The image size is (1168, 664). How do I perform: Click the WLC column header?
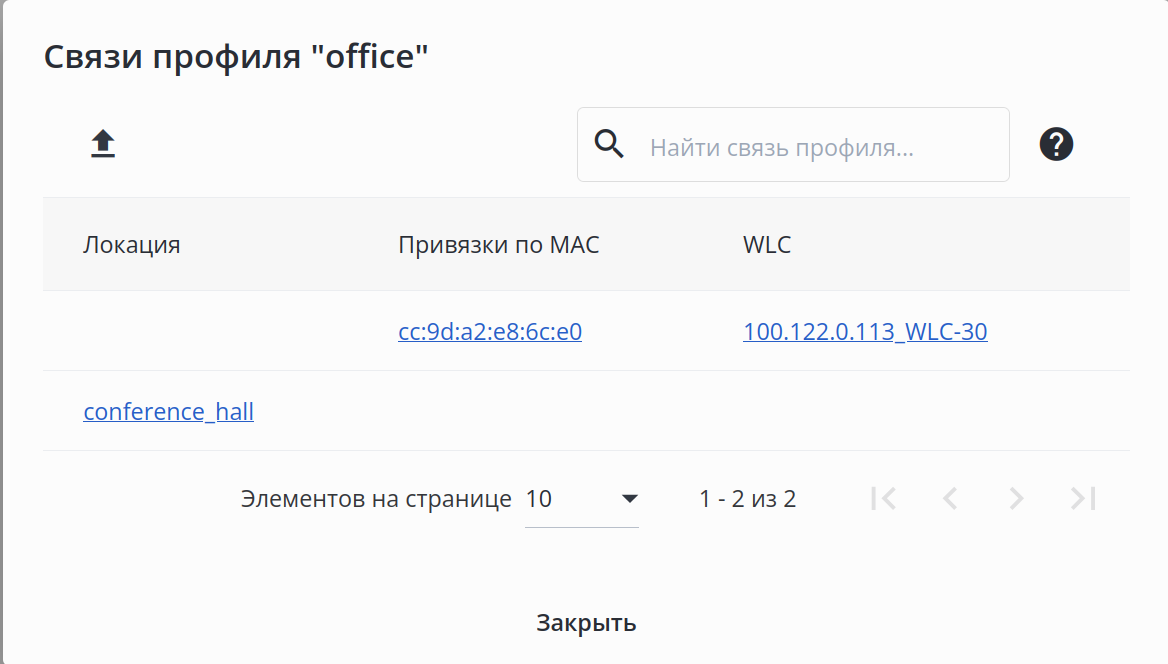coord(767,245)
